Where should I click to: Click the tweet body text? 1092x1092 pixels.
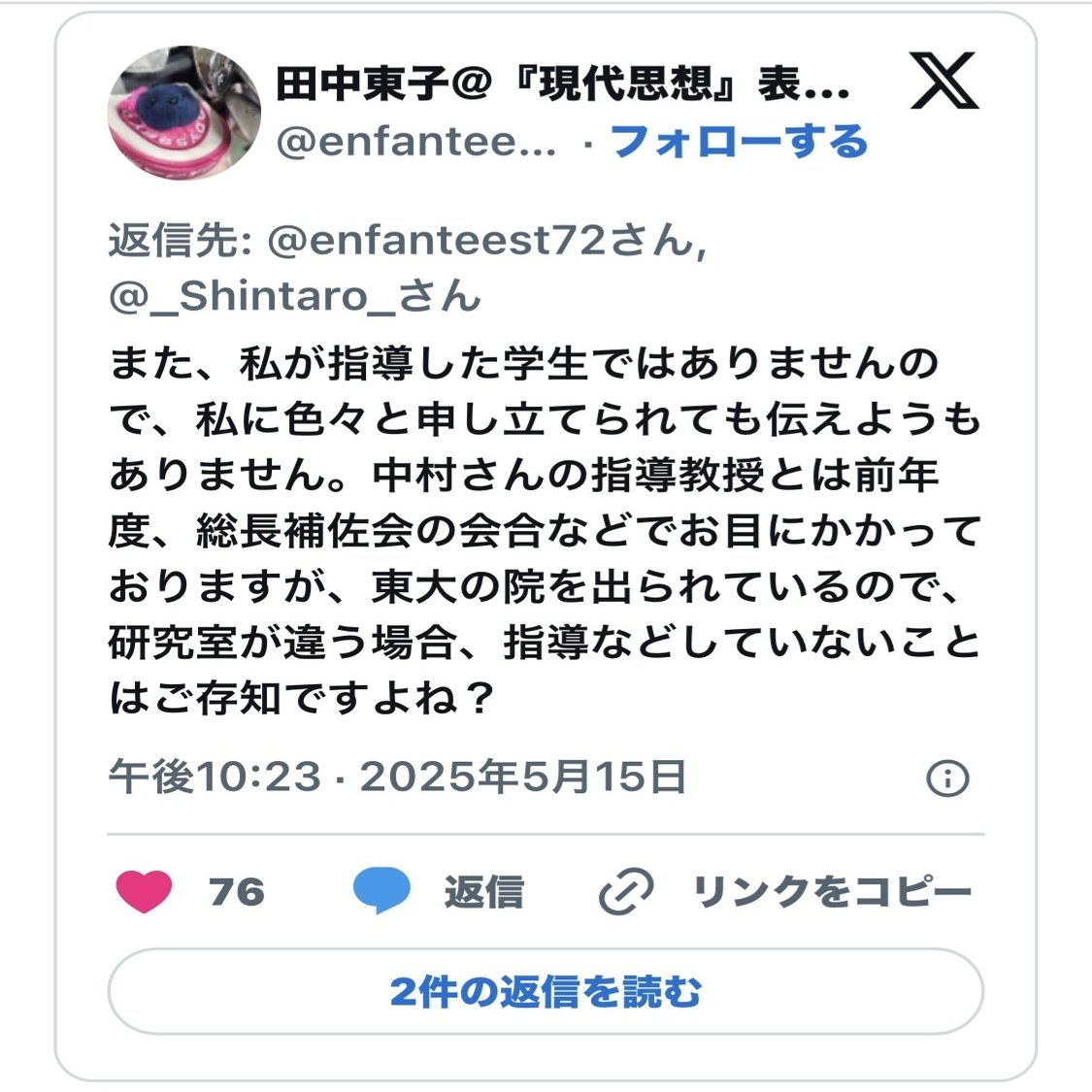pyautogui.click(x=546, y=531)
